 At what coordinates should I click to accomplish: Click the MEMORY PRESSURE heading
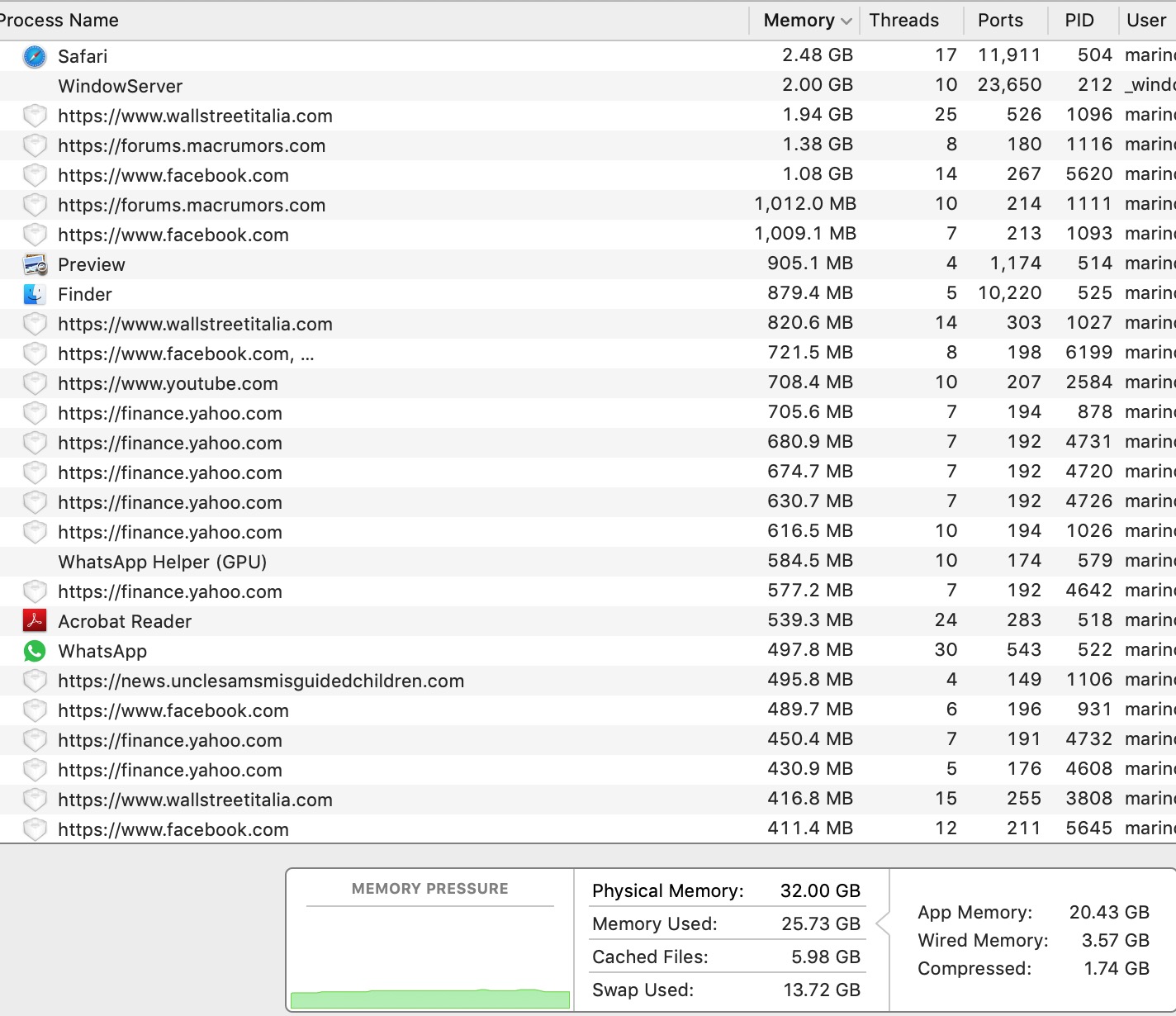click(430, 889)
